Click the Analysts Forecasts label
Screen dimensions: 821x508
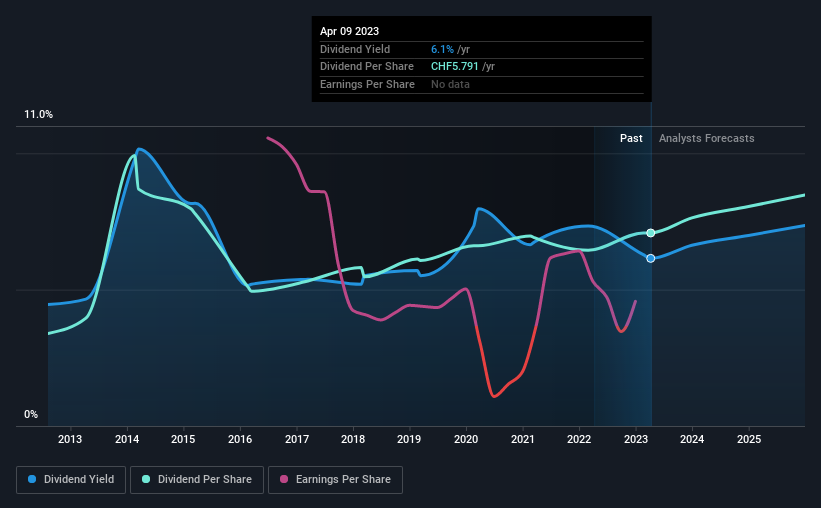(706, 138)
